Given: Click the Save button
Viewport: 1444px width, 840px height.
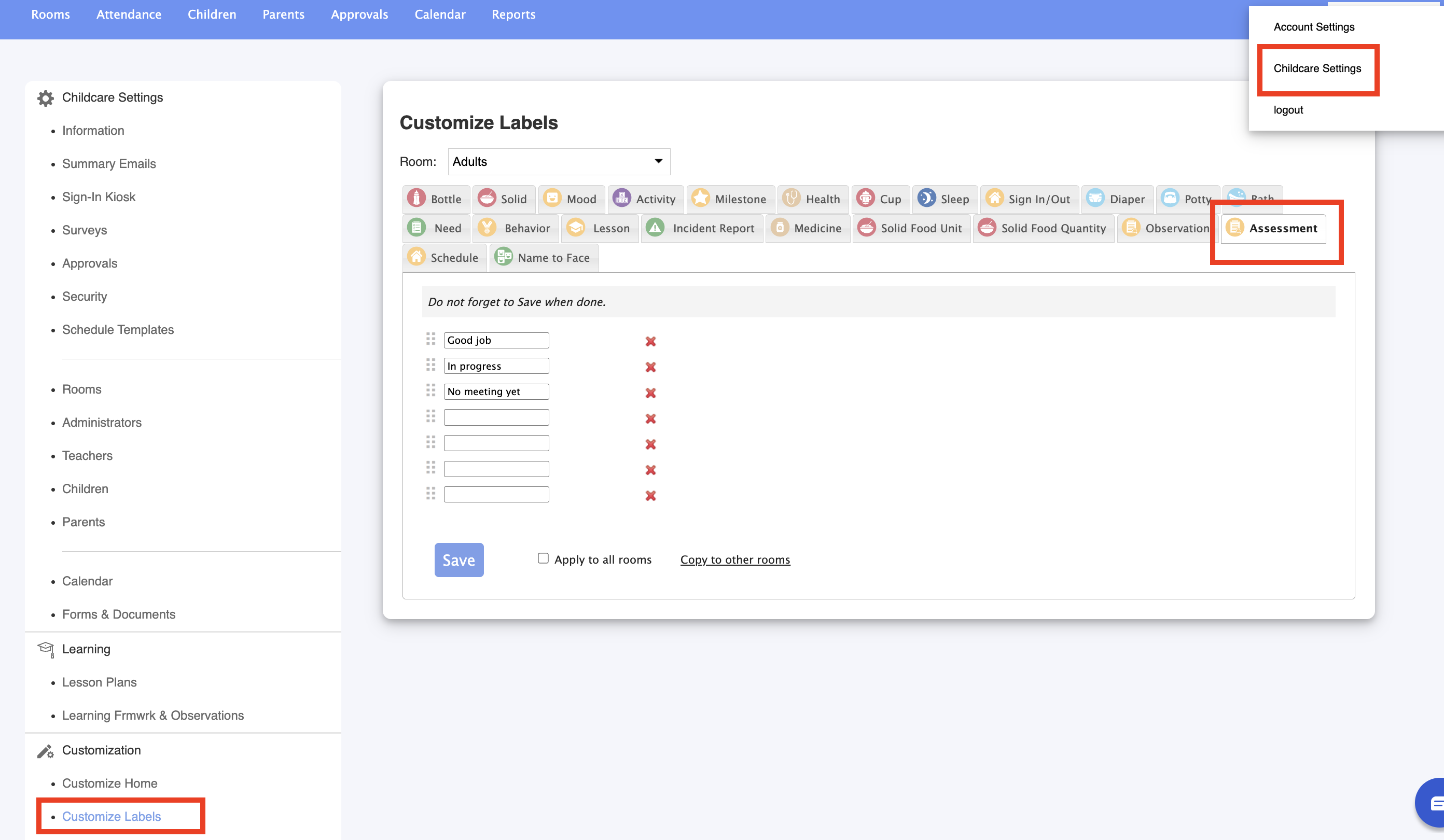Looking at the screenshot, I should point(459,560).
